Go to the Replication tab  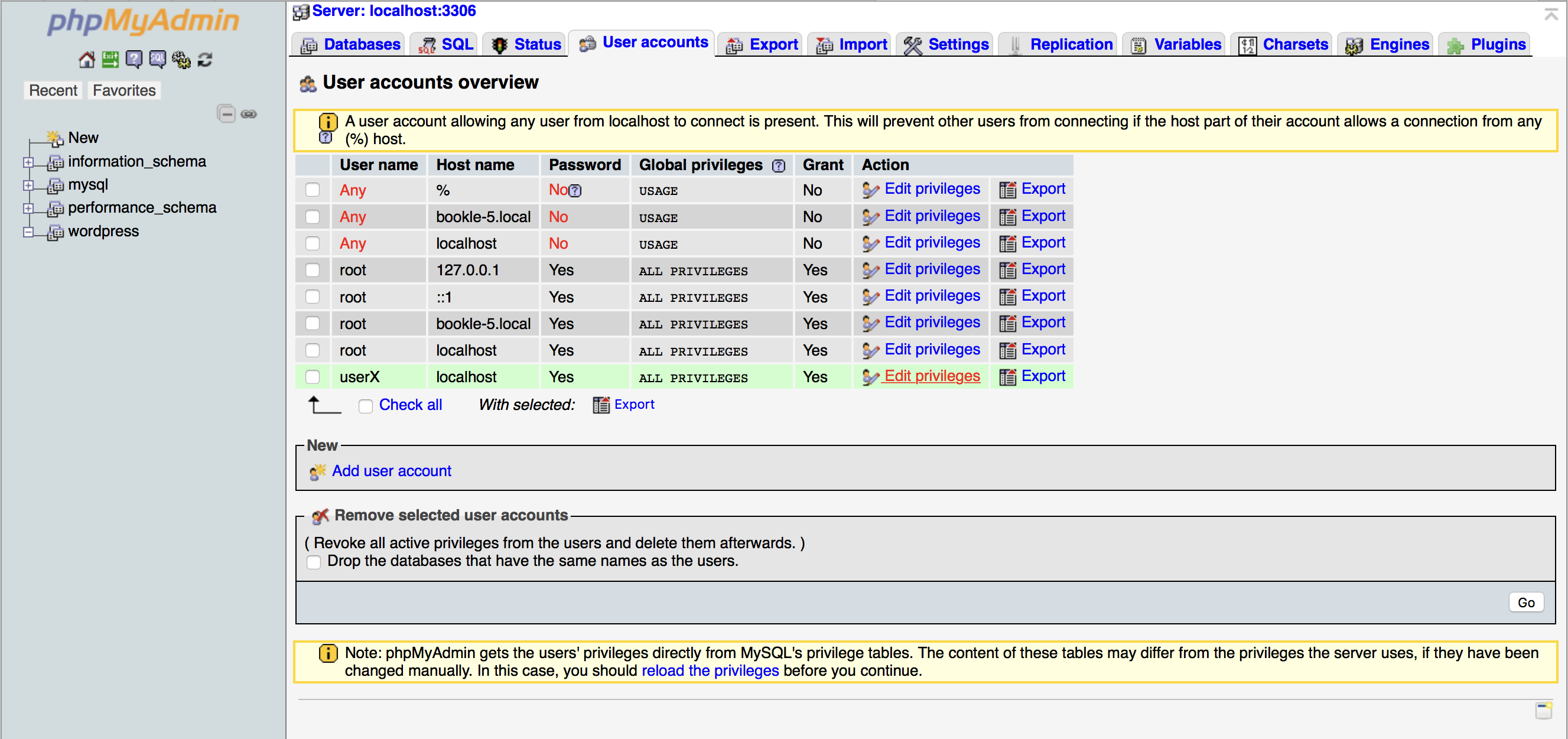1059,44
